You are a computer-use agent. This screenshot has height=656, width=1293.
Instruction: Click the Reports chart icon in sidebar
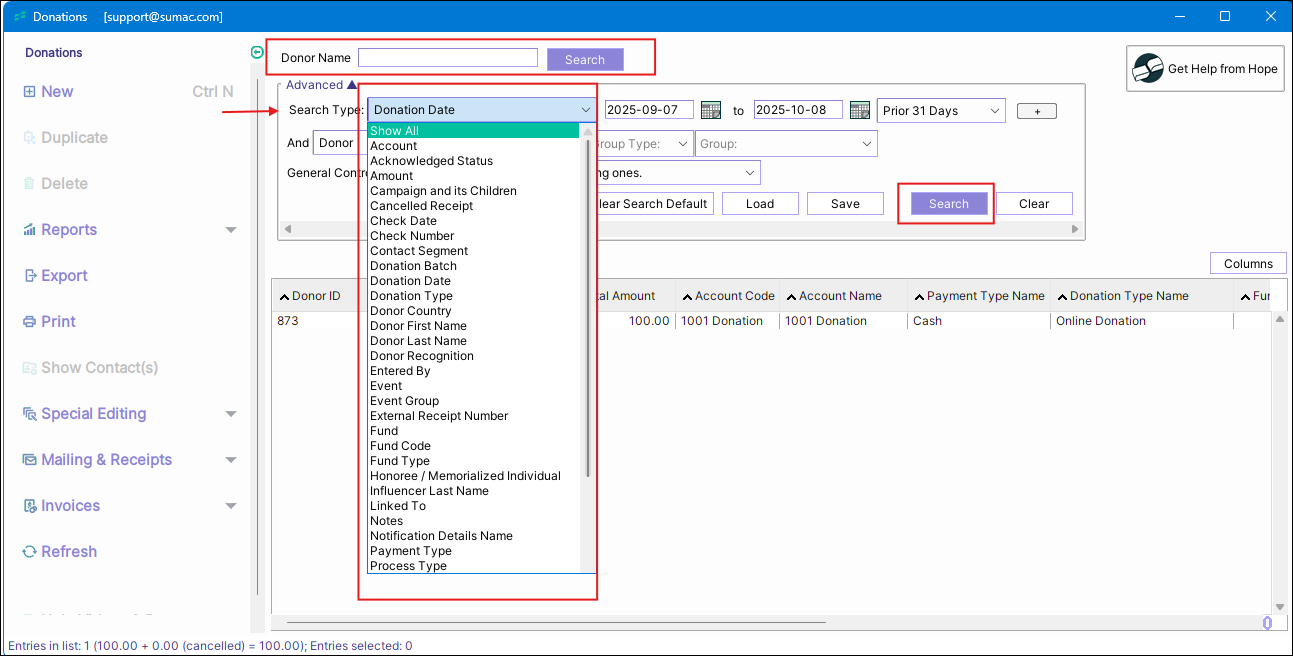(x=29, y=230)
